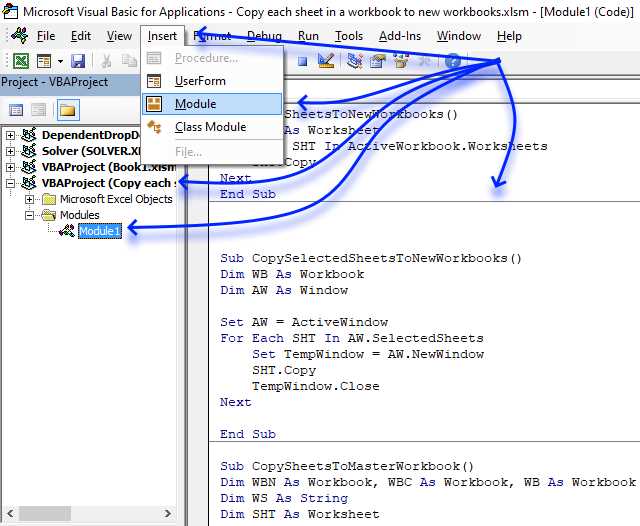This screenshot has width=640, height=526.
Task: Click the 'Sub CopySheetsToMasterWorkbook()' code line
Action: pos(347,466)
